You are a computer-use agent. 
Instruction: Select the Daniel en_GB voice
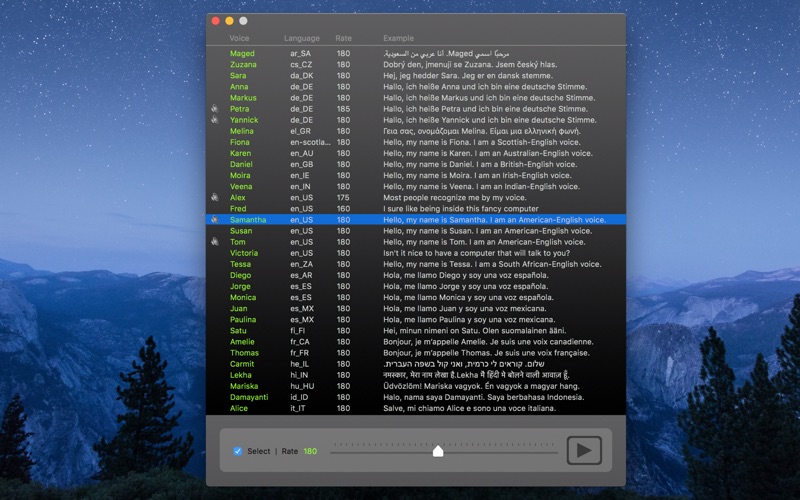pos(416,164)
